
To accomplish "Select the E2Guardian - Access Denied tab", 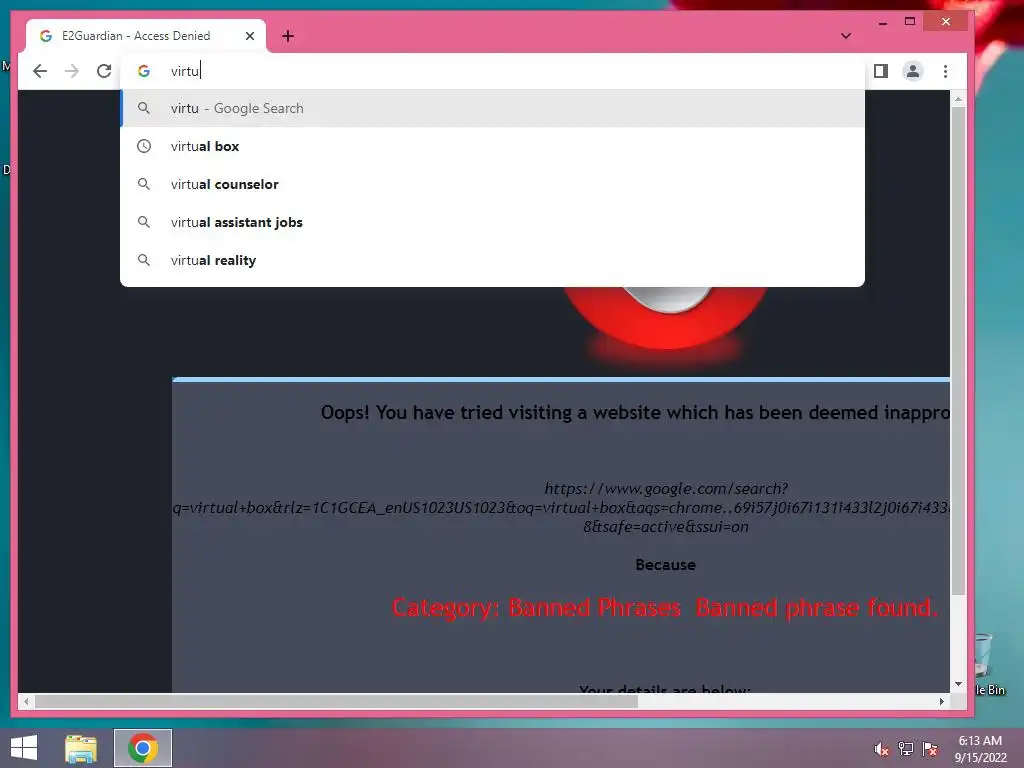I will point(146,36).
